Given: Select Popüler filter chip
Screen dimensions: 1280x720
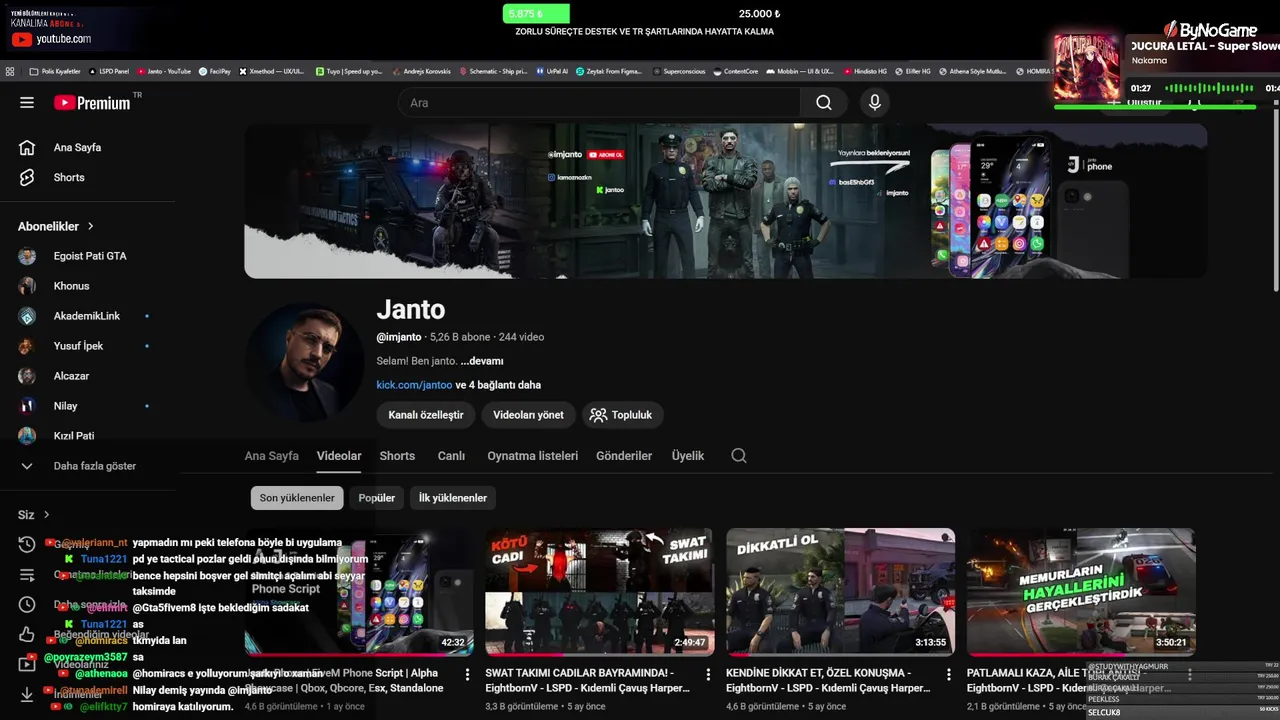Looking at the screenshot, I should [x=377, y=498].
